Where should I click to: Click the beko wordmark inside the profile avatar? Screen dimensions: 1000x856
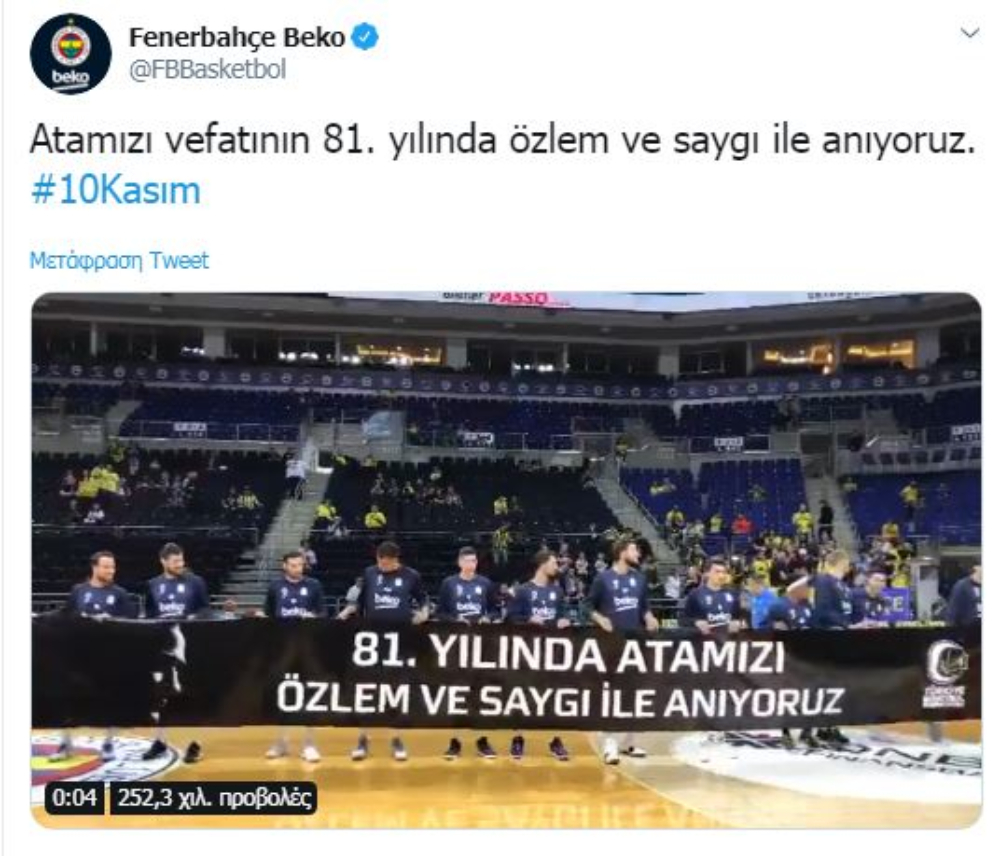coord(70,78)
